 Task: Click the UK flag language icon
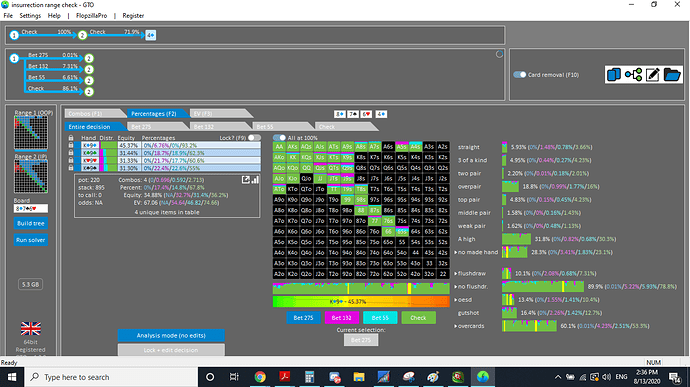tap(31, 328)
